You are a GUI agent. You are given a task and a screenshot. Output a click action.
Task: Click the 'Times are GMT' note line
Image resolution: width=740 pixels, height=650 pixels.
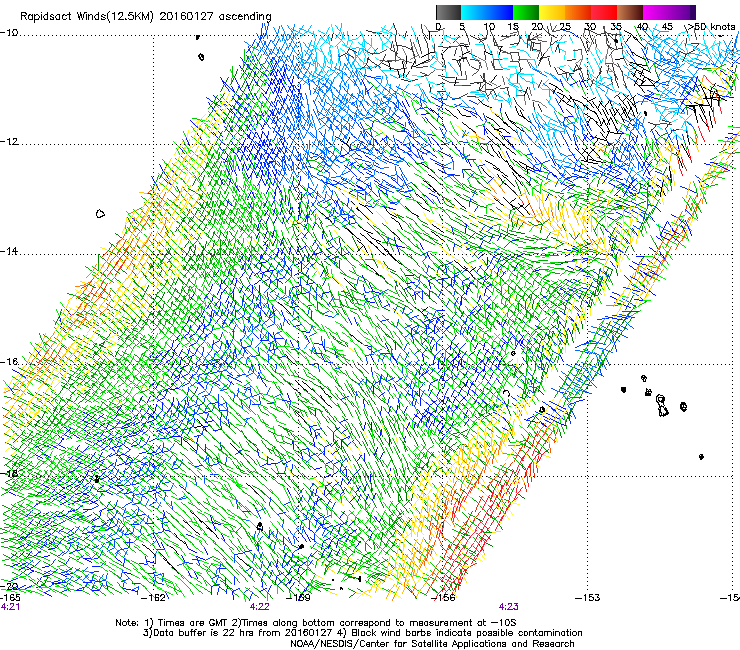[x=316, y=623]
